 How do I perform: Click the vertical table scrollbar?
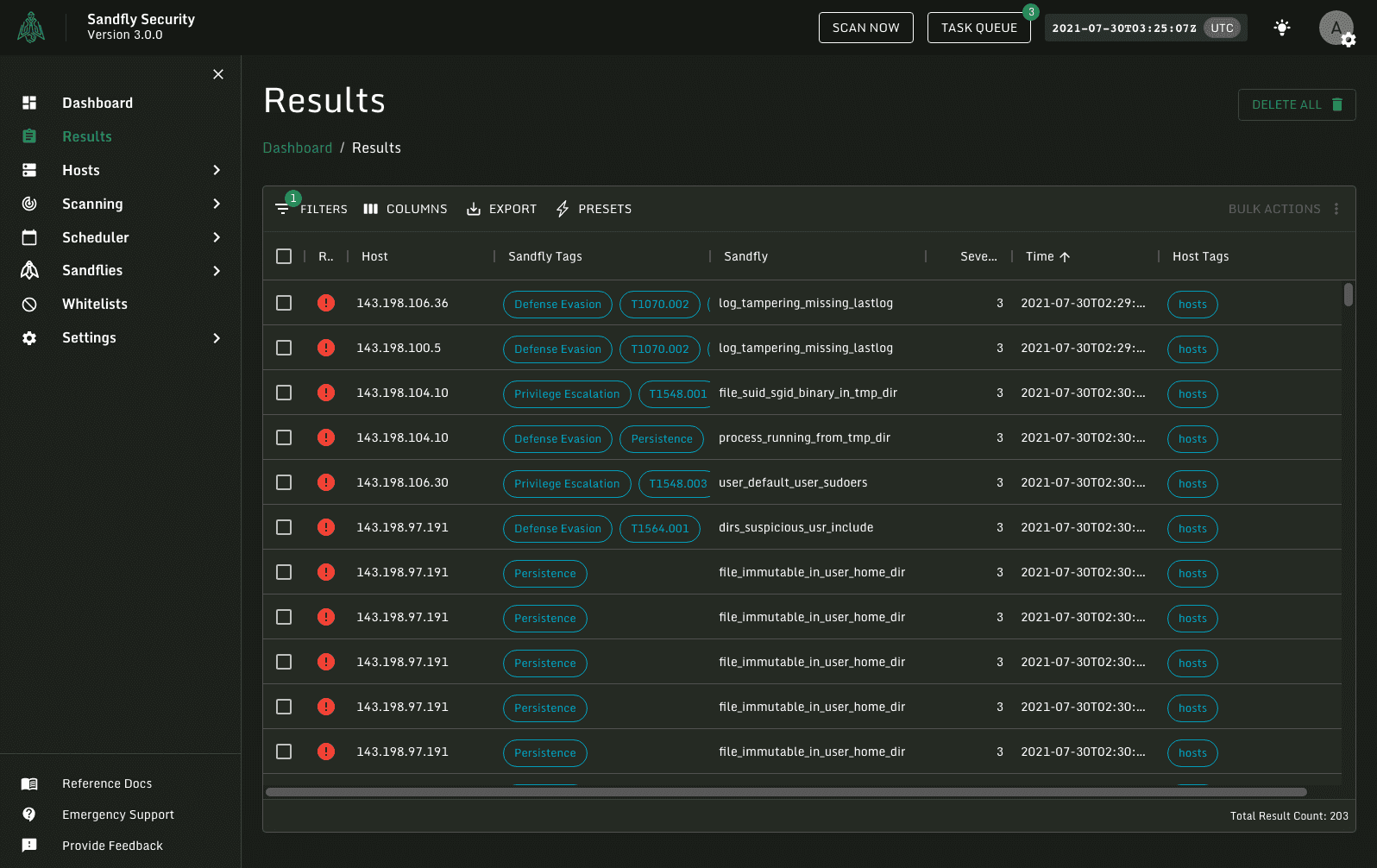(x=1349, y=294)
